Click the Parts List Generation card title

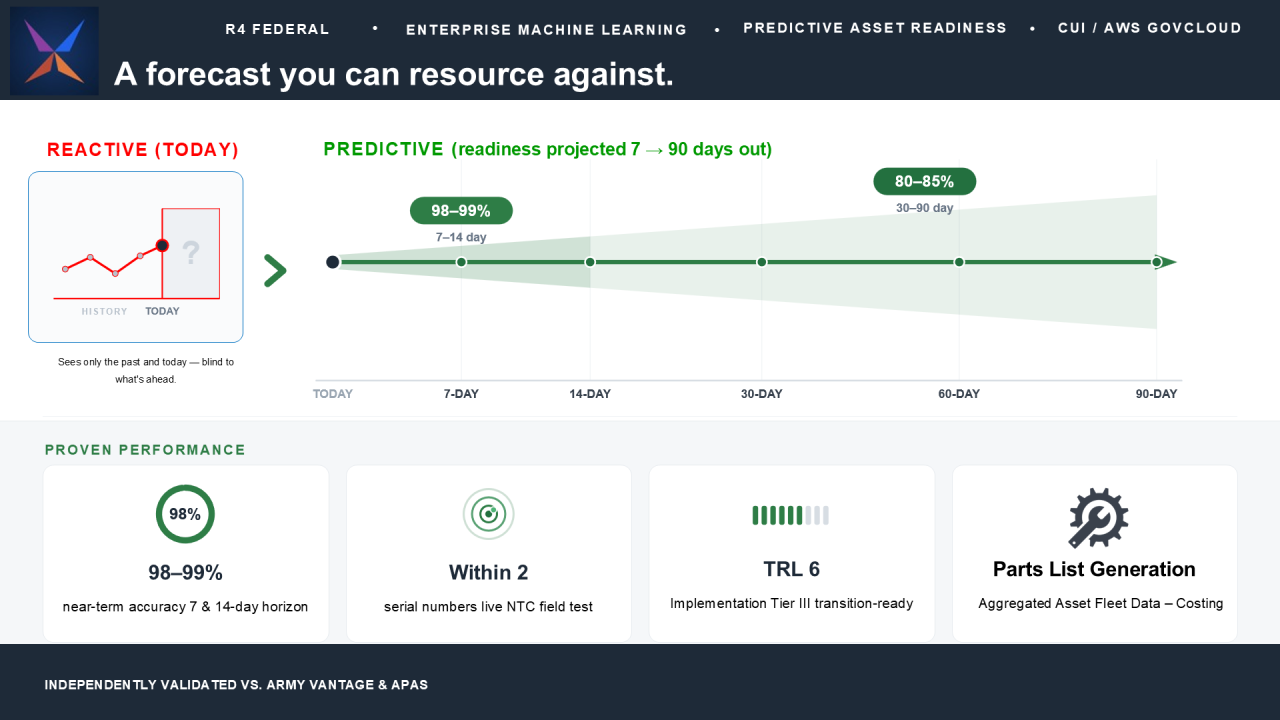[x=1094, y=569]
